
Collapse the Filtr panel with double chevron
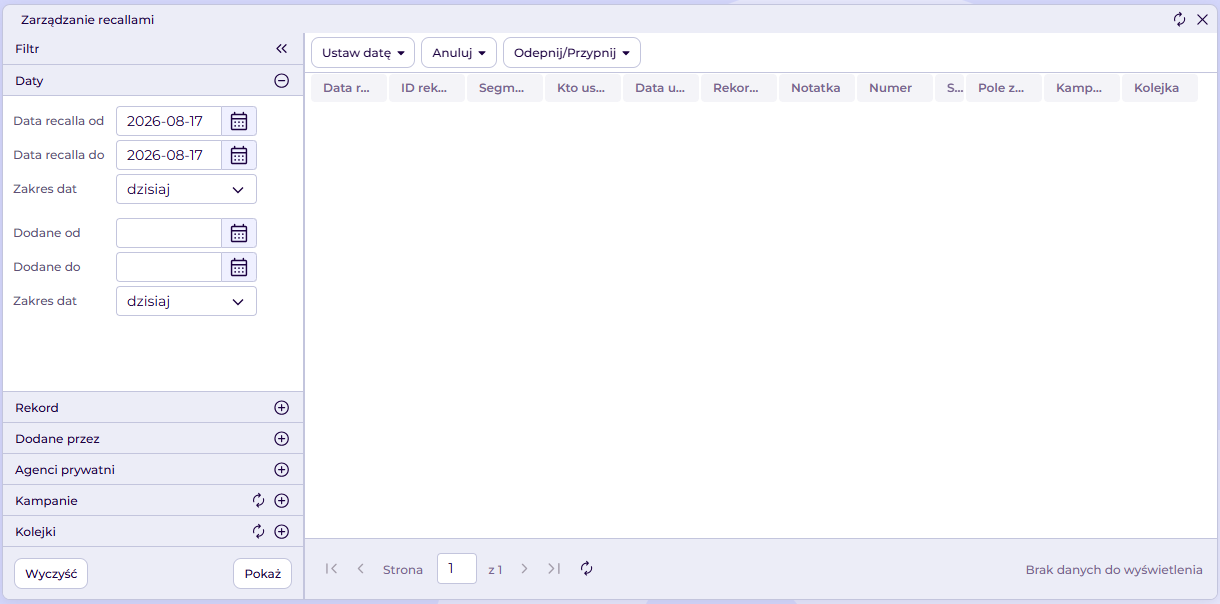281,48
